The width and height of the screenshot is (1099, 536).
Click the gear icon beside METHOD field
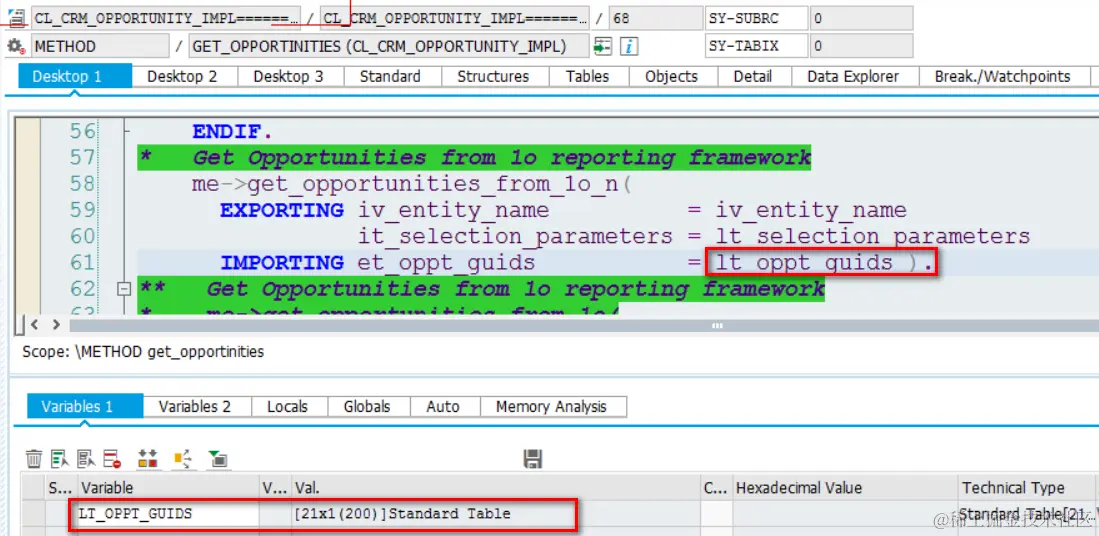15,47
